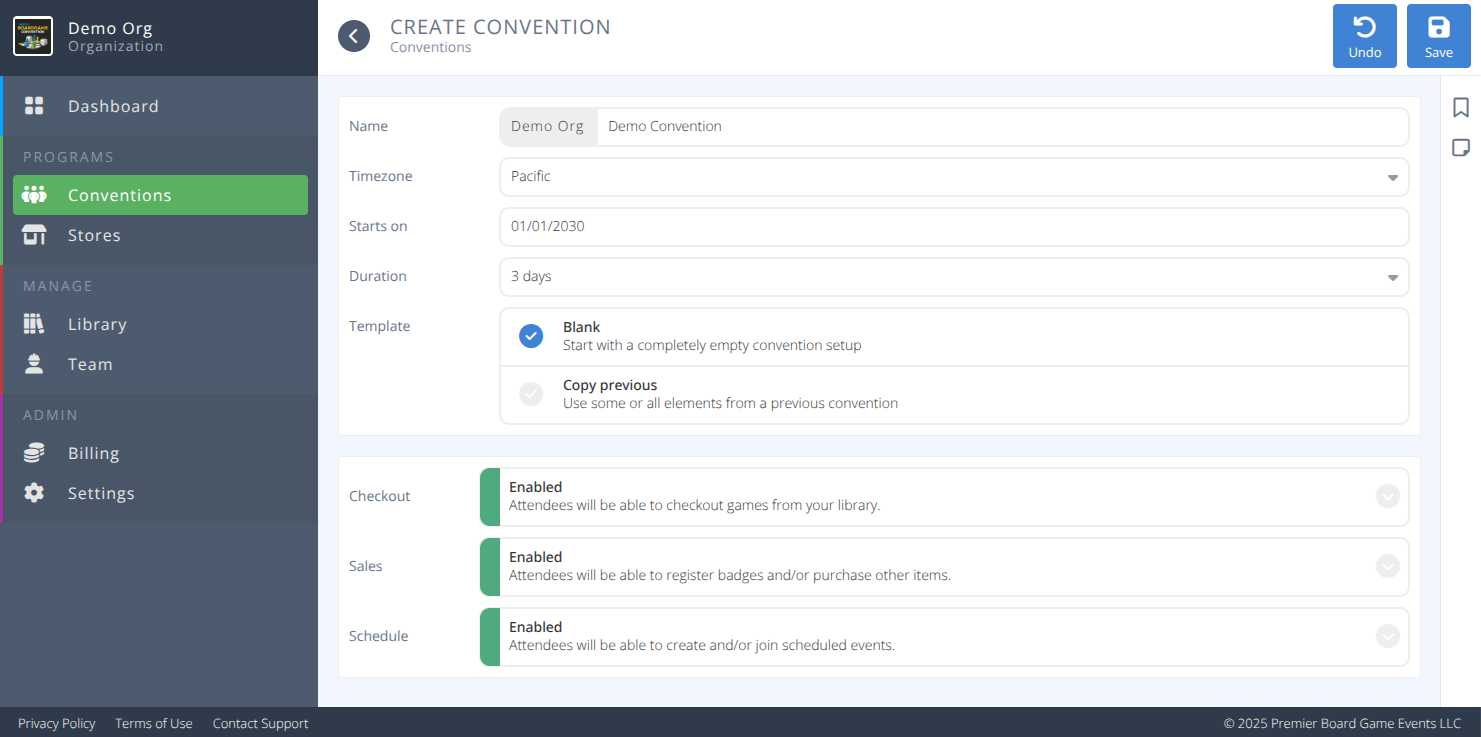Click the Demo Org logo thumbnail

tap(32, 37)
